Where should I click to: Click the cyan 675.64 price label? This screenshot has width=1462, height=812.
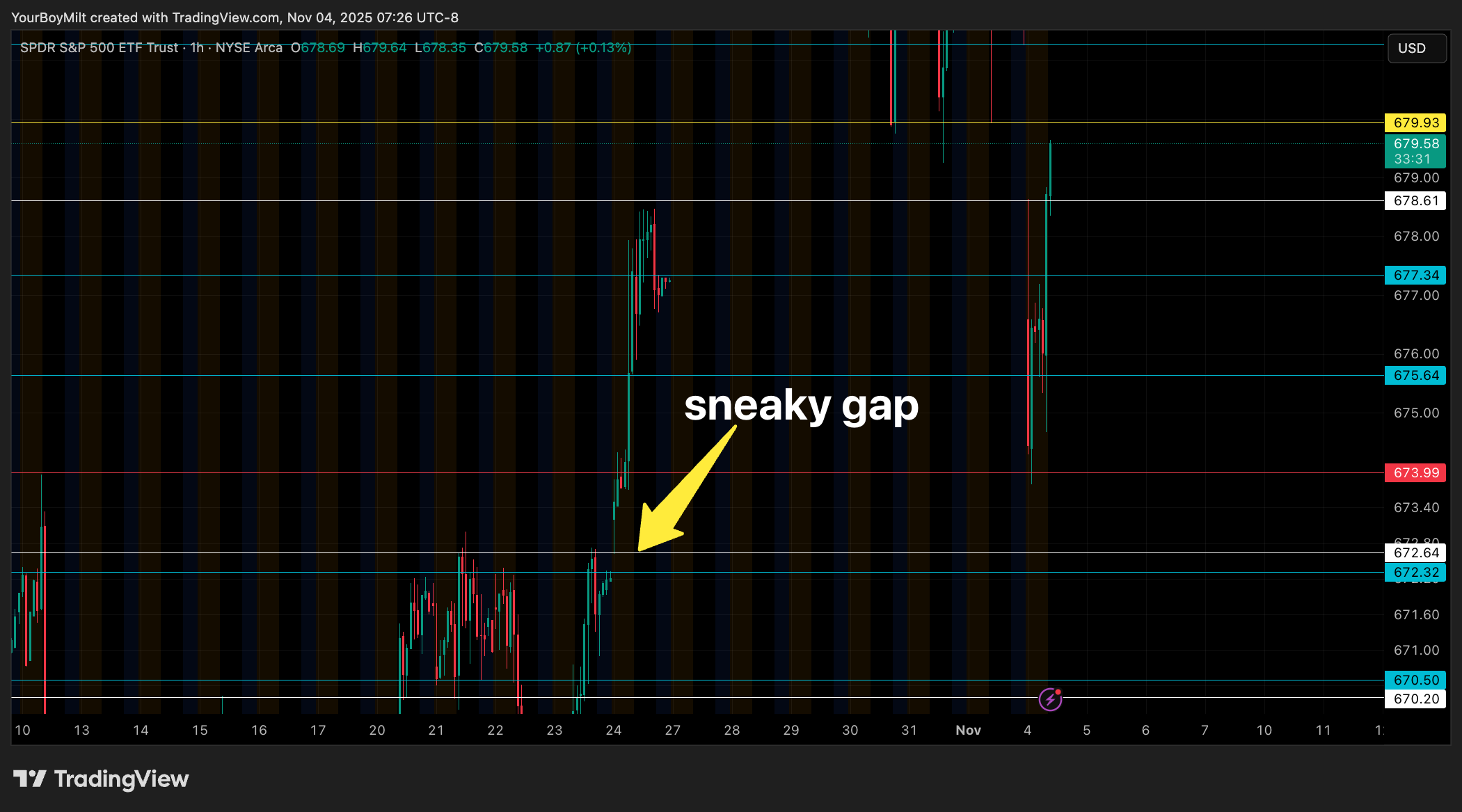pos(1415,375)
